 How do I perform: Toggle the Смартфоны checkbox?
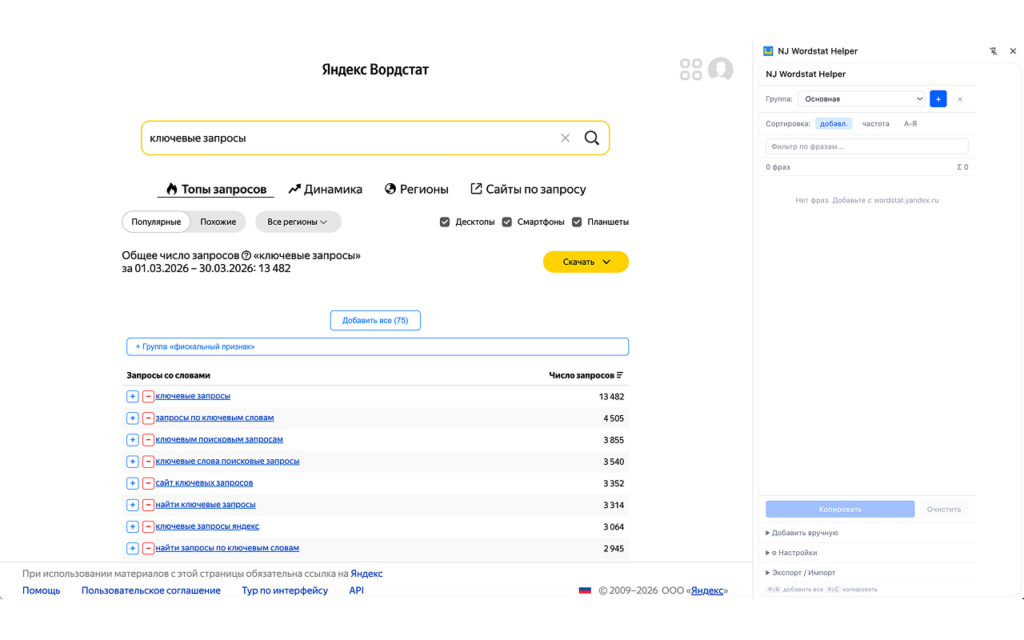pyautogui.click(x=507, y=222)
